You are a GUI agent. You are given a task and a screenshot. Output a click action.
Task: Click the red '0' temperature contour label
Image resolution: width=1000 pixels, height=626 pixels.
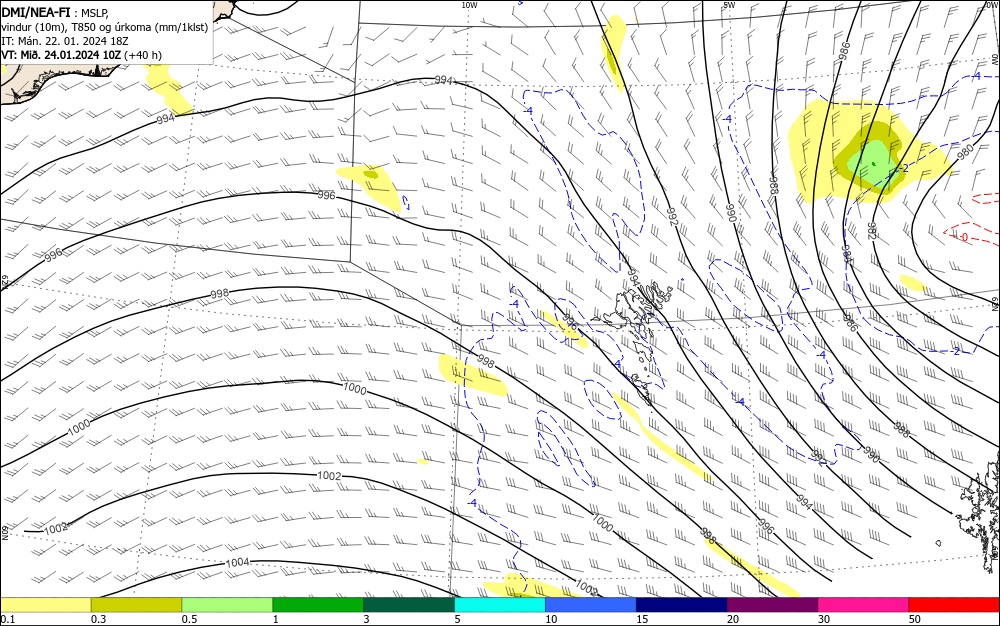coord(964,237)
